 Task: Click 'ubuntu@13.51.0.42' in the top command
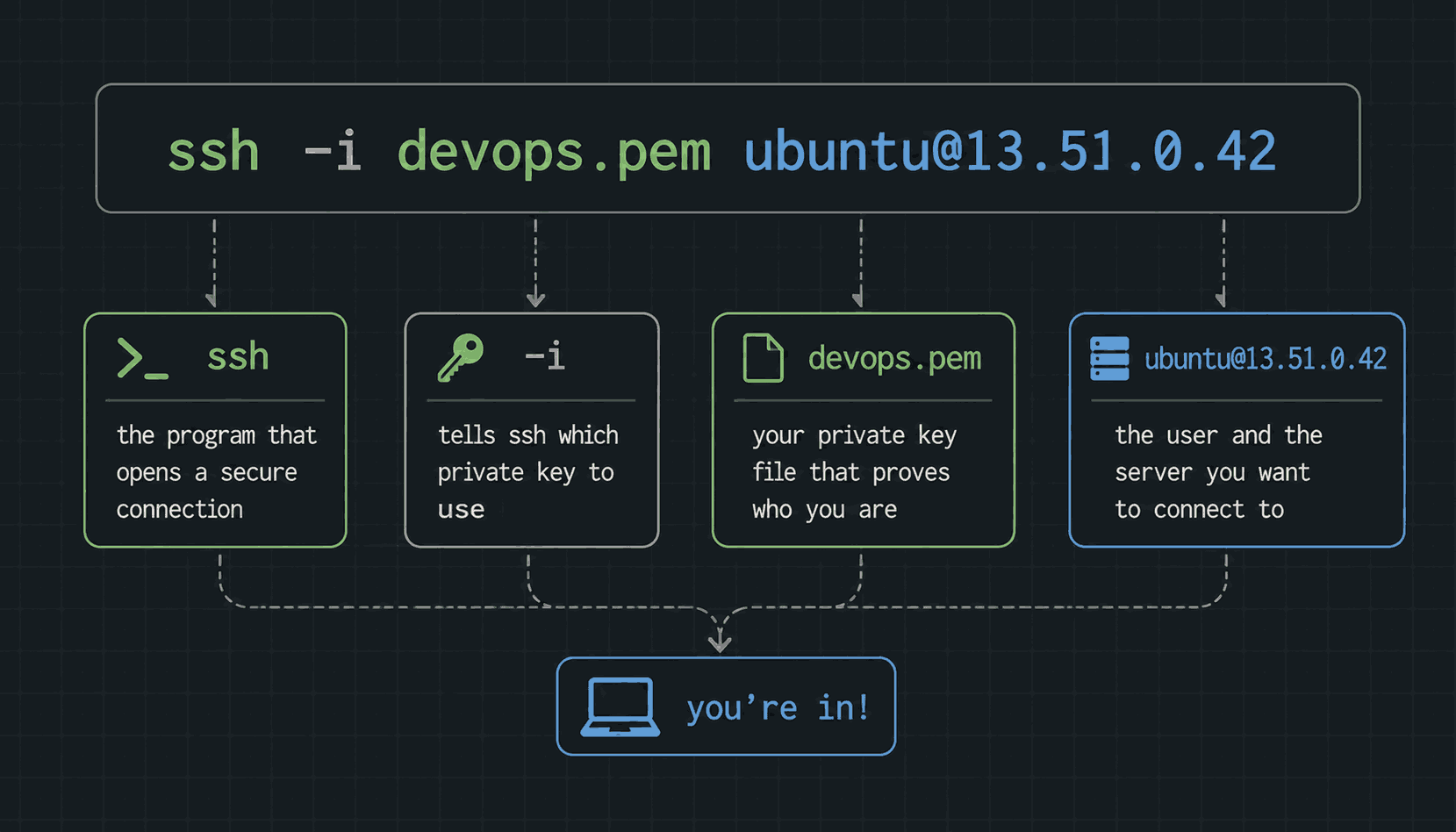point(1009,152)
